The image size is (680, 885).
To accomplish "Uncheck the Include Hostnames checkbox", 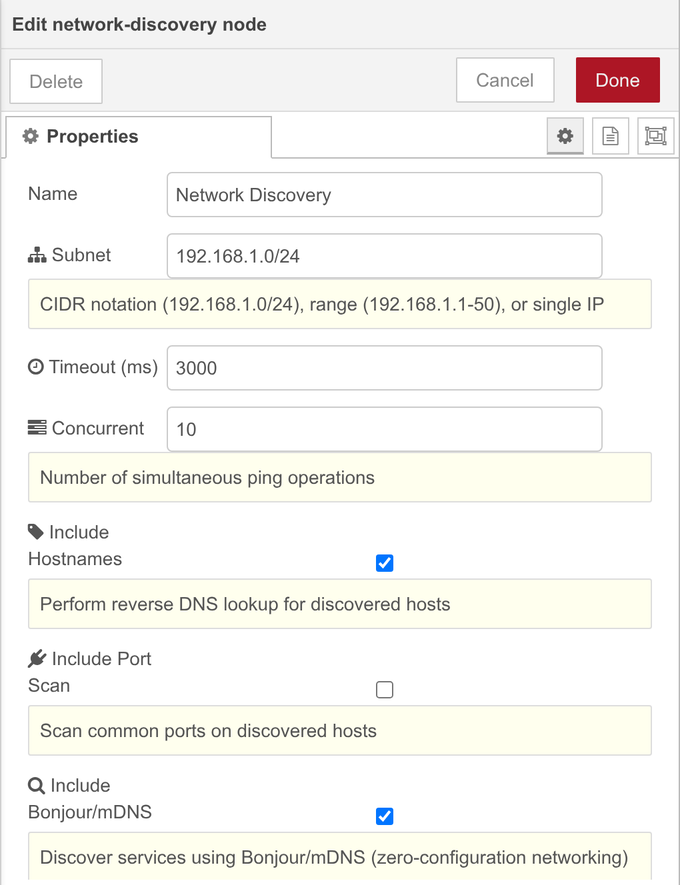I will coord(384,563).
